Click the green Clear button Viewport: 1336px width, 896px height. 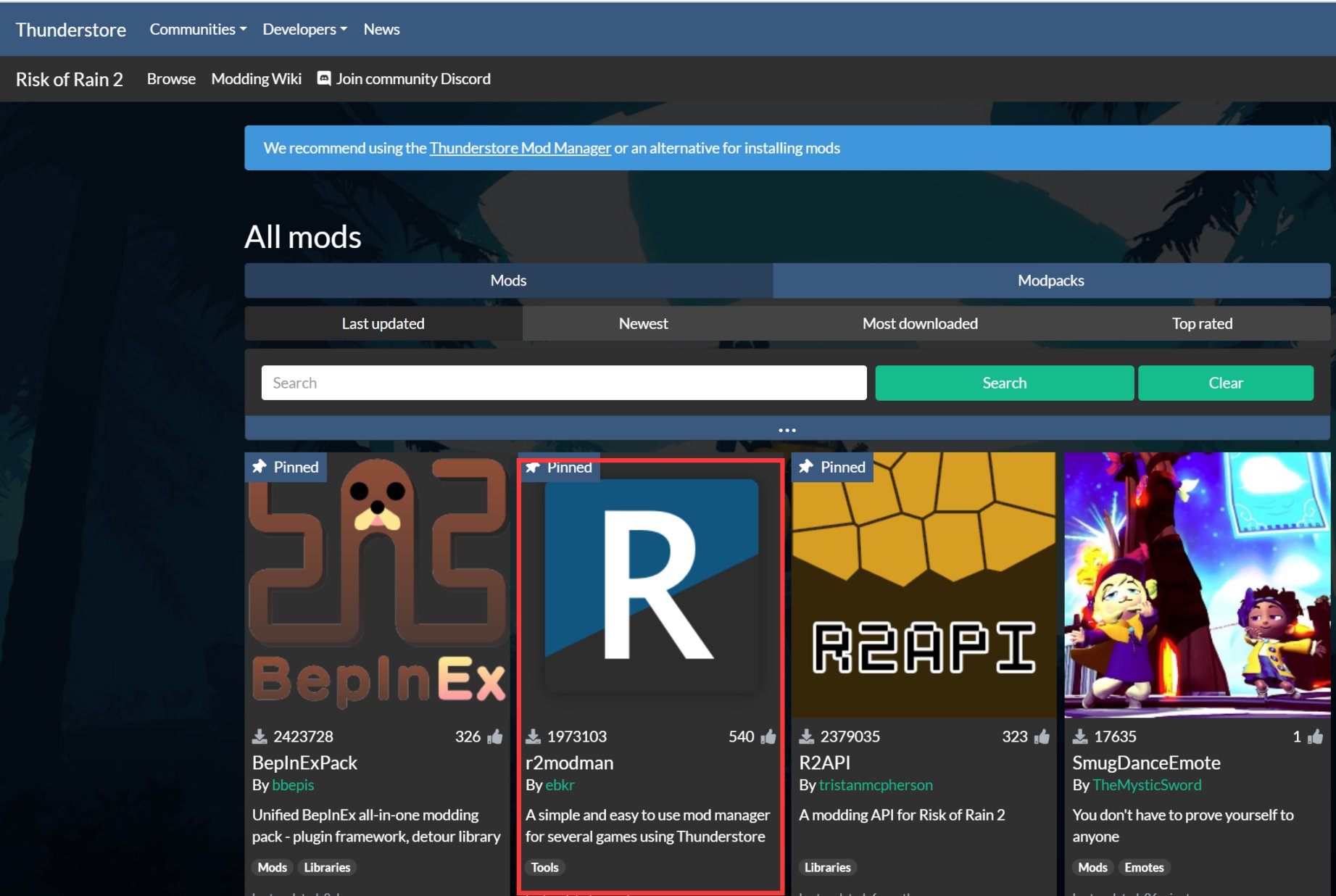click(1226, 383)
